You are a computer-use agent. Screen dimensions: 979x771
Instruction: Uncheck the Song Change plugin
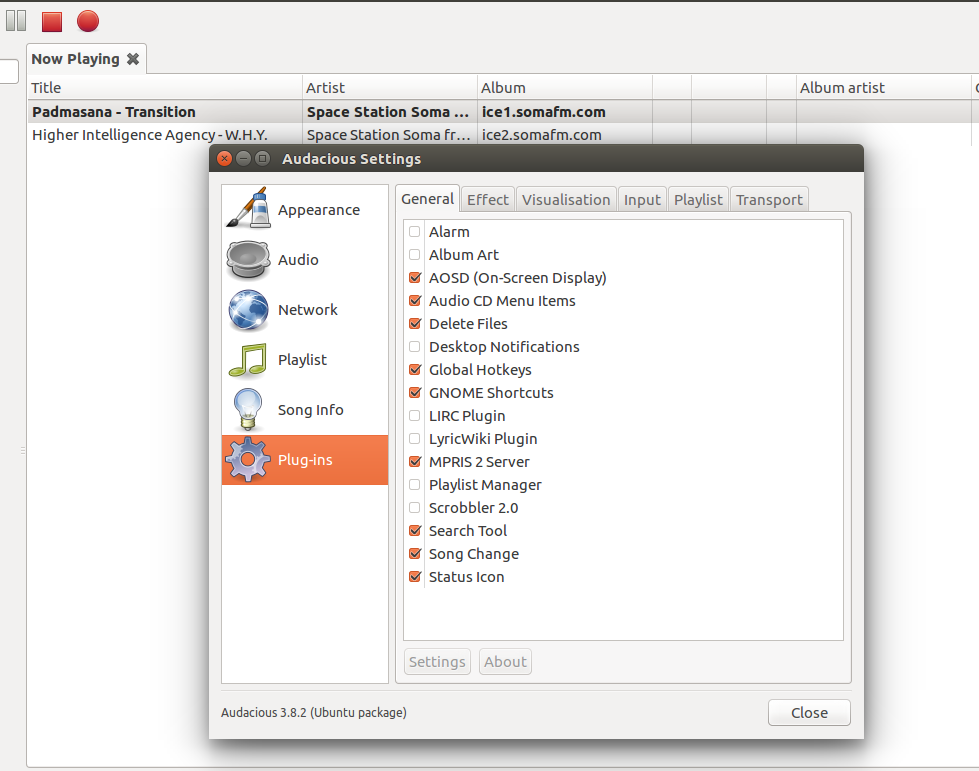pyautogui.click(x=415, y=554)
